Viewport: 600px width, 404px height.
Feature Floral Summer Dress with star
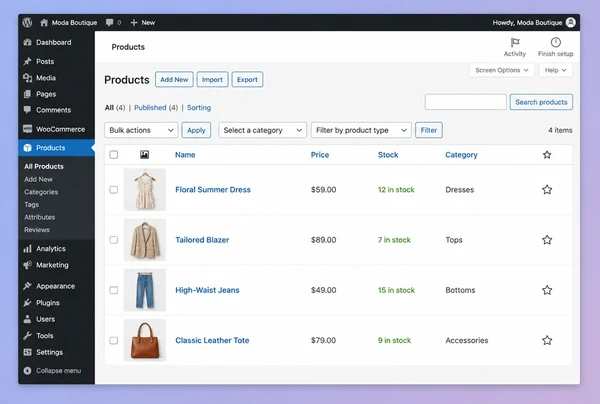pyautogui.click(x=547, y=189)
